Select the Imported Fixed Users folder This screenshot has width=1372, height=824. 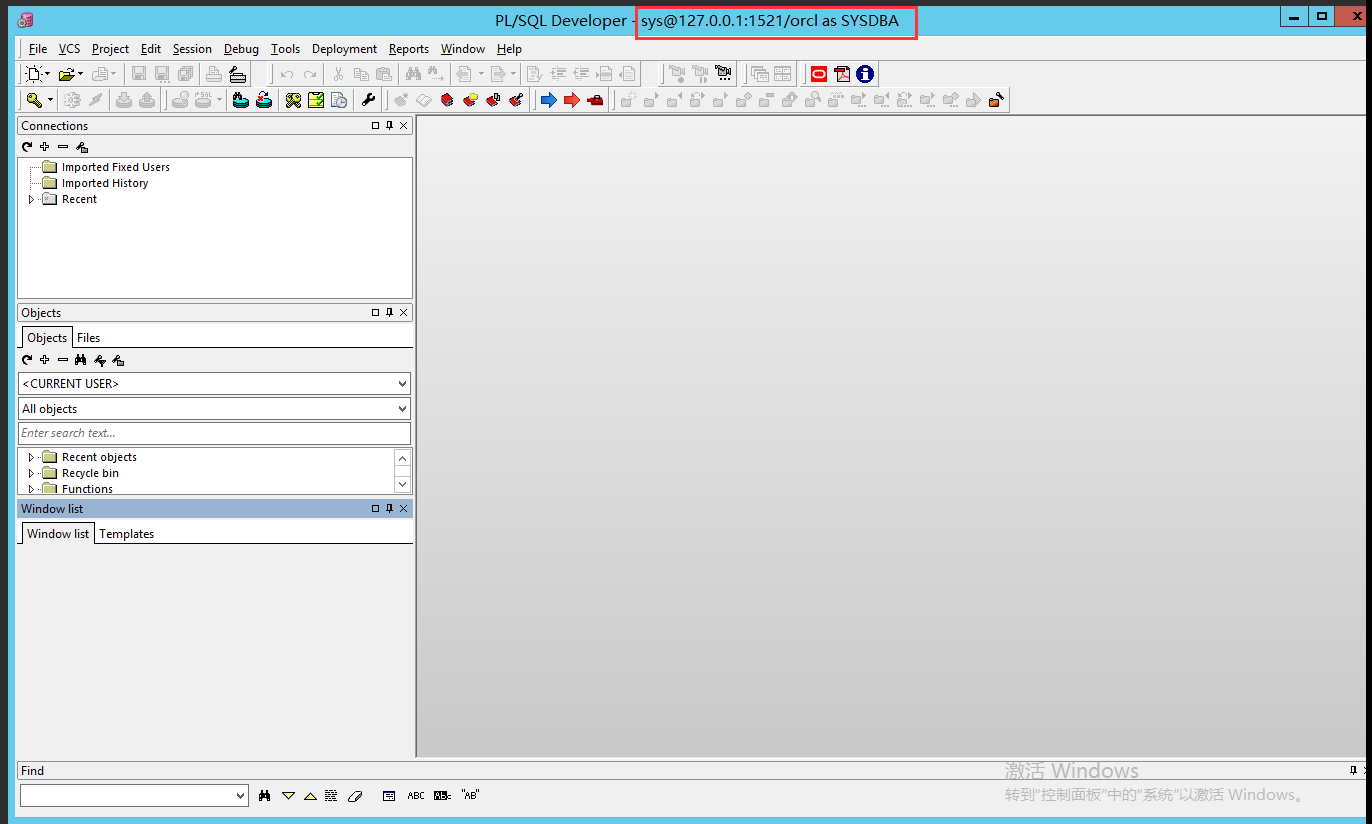pos(116,168)
